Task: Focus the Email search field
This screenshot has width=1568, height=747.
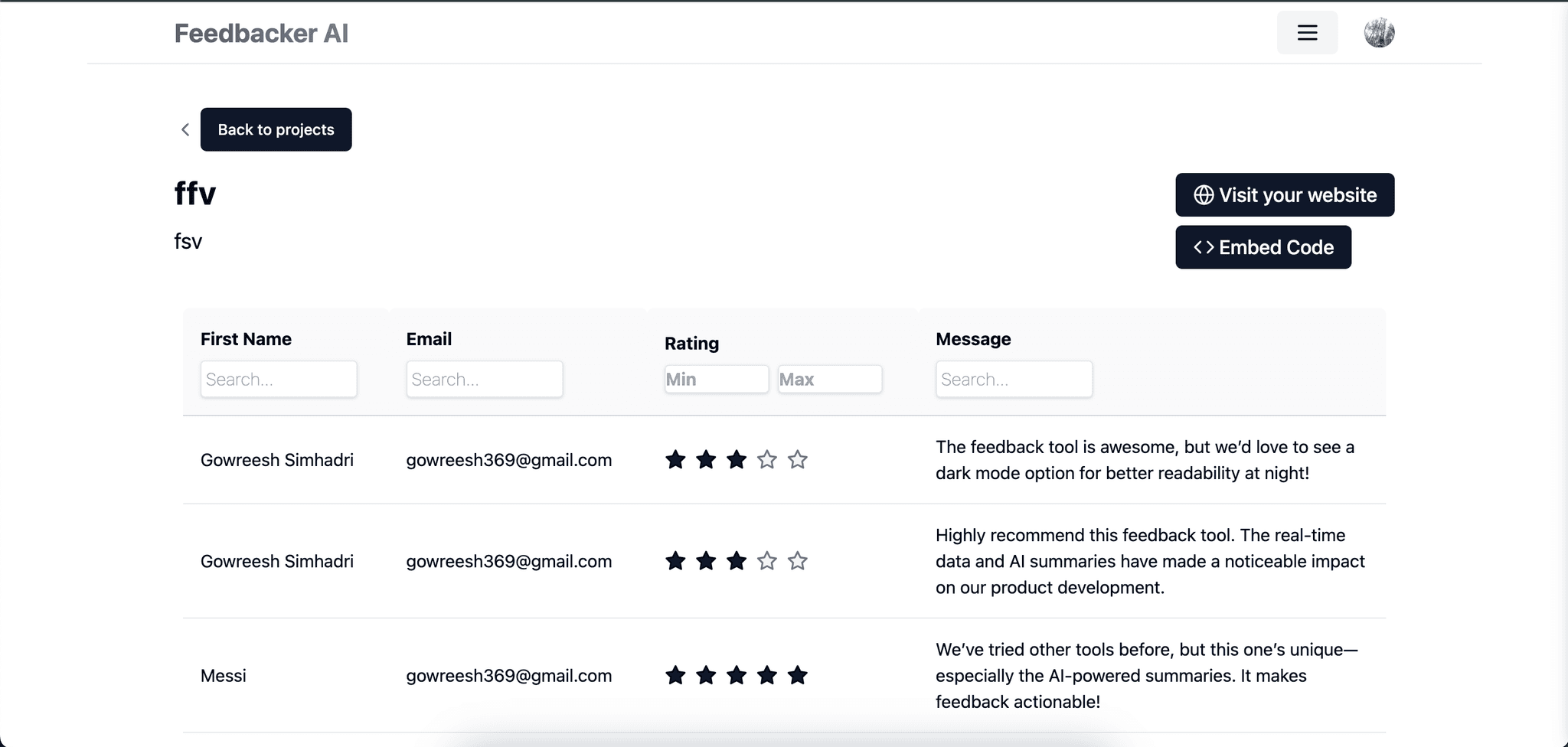Action: pyautogui.click(x=485, y=379)
